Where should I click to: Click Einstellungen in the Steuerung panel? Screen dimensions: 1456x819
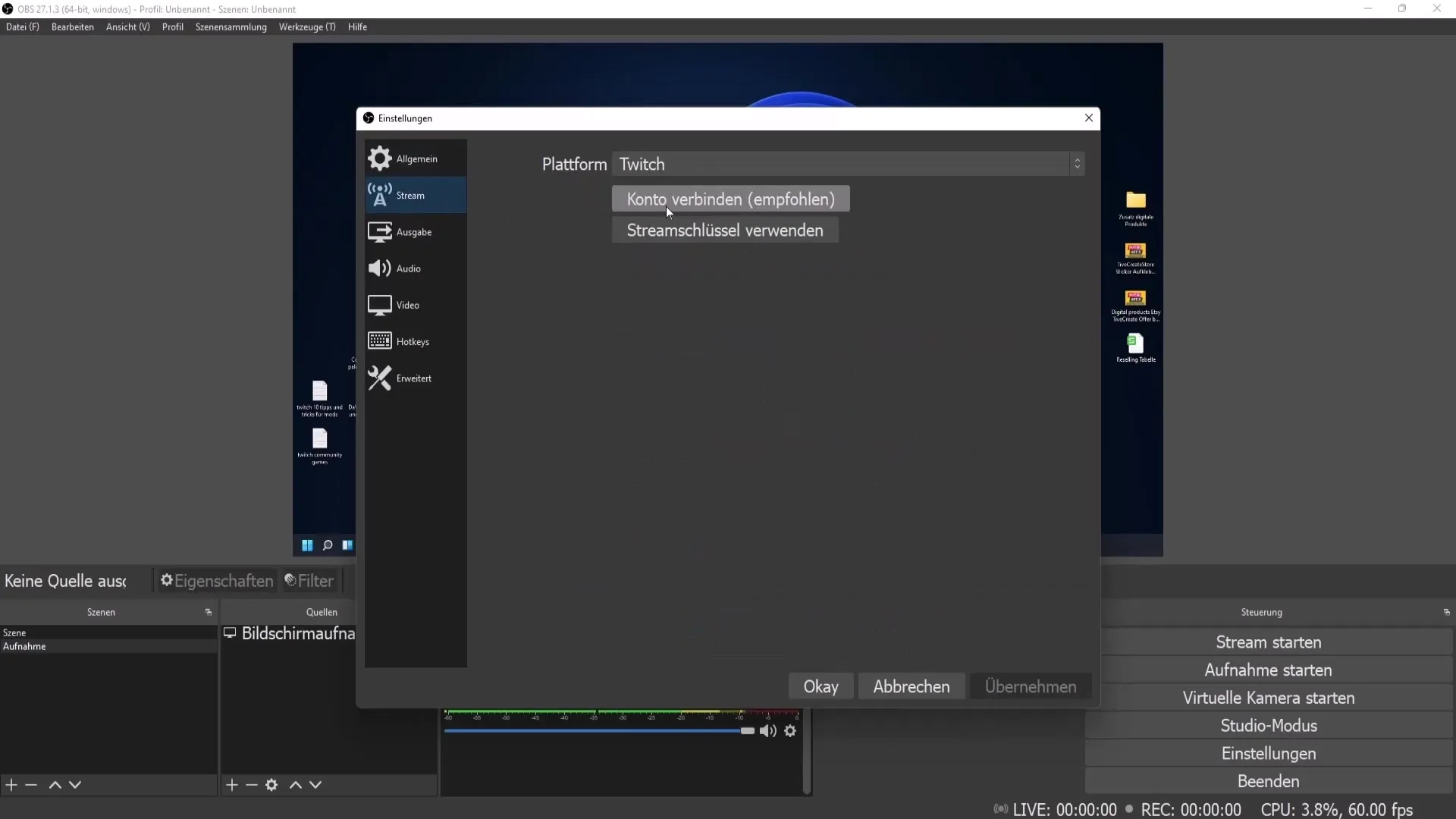1268,754
